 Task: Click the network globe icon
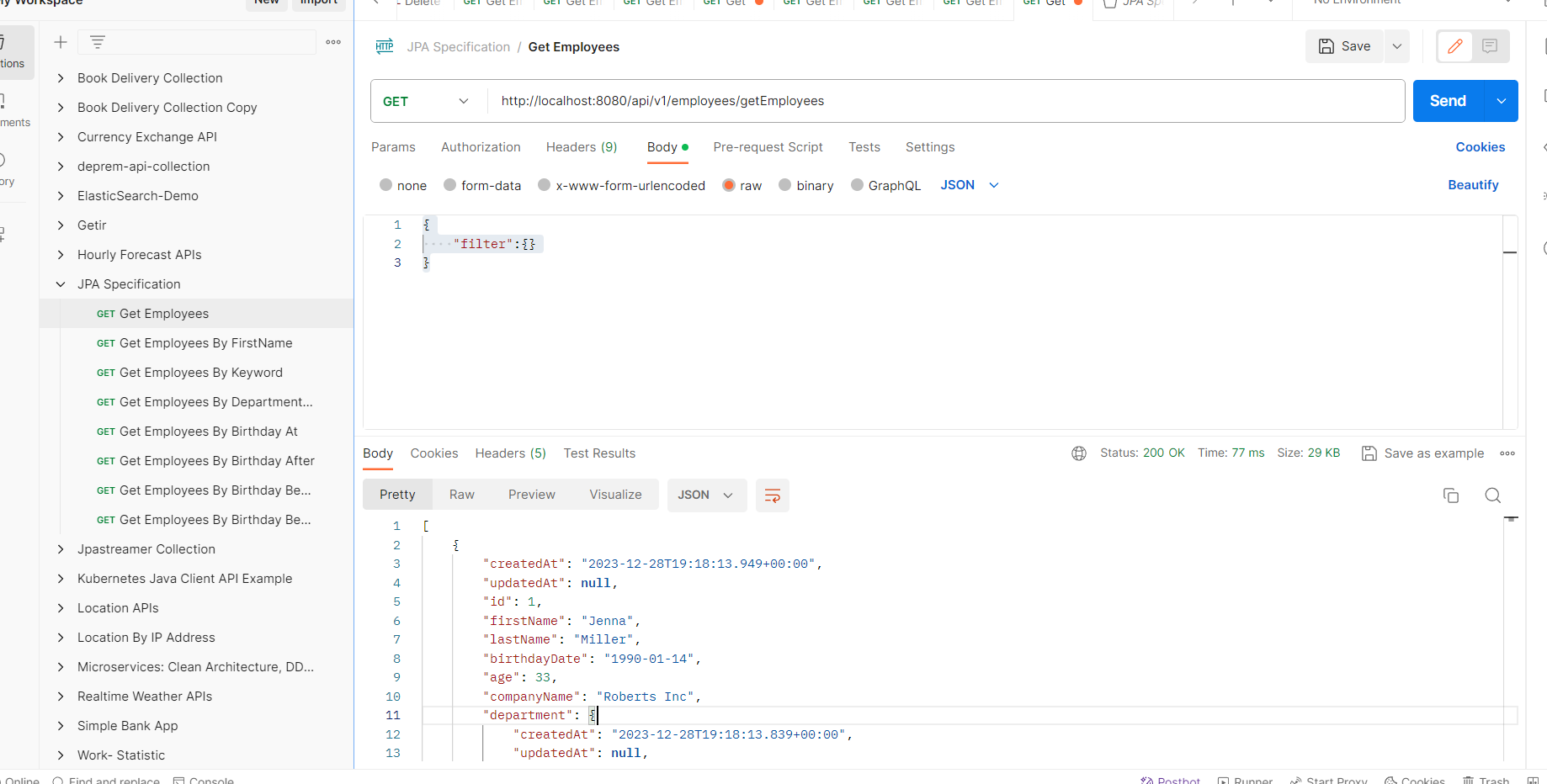[1079, 453]
